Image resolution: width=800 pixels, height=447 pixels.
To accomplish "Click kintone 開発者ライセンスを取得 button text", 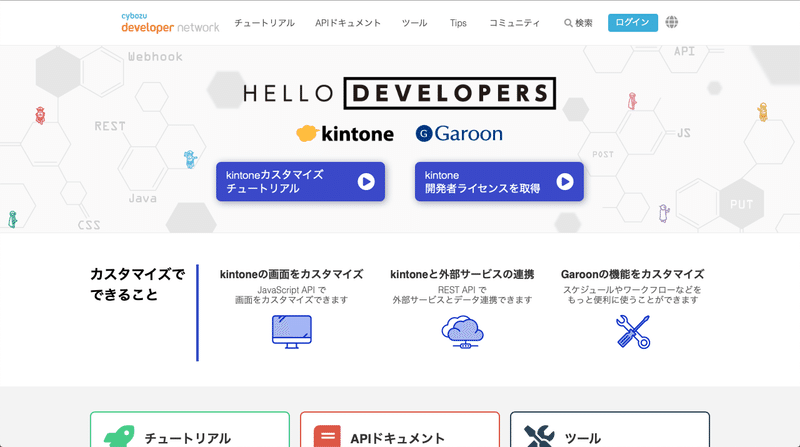I will (482, 182).
